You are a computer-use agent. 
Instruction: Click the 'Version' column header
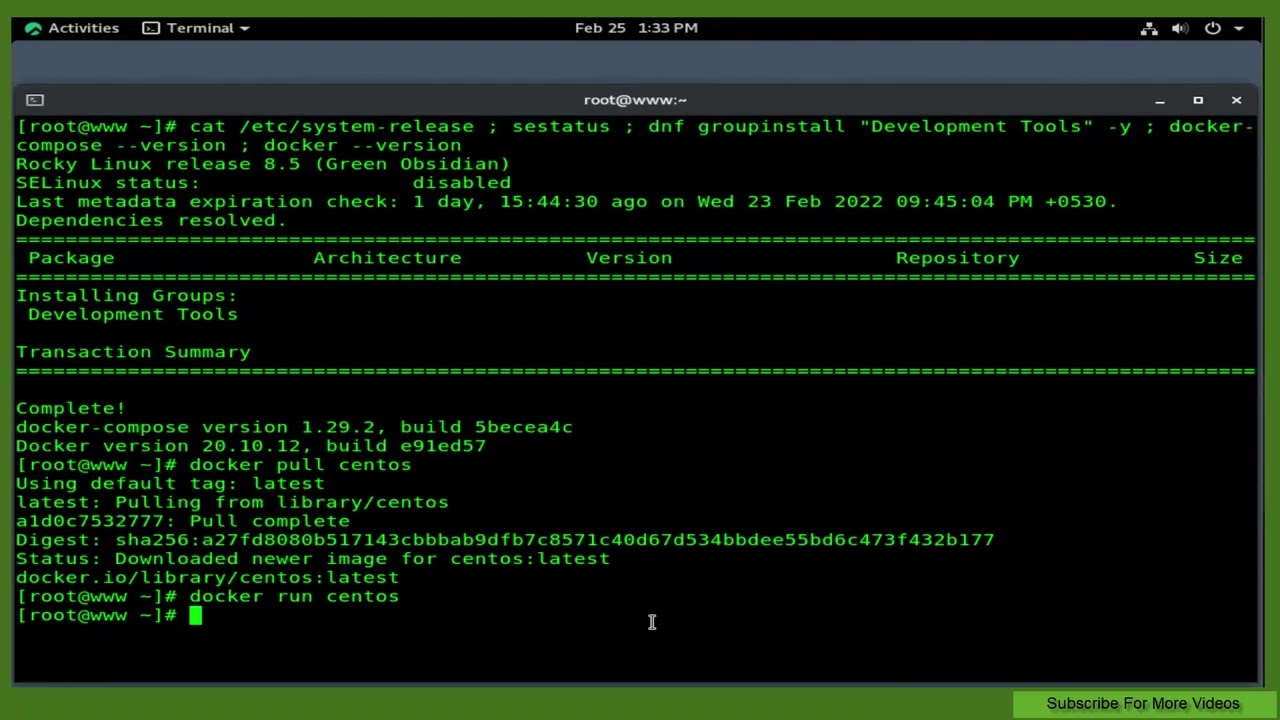(x=629, y=258)
